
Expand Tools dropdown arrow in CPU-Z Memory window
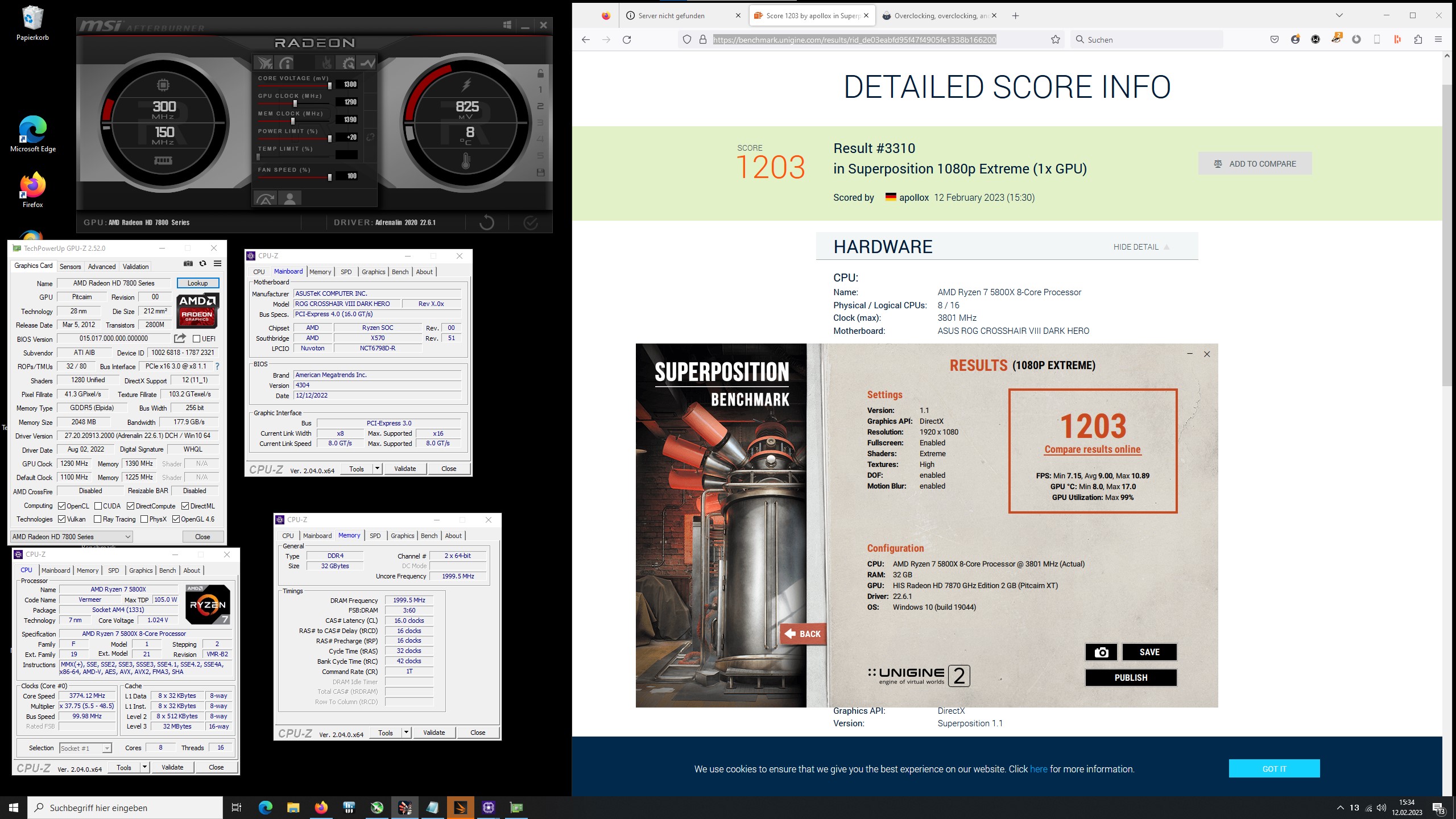(x=406, y=733)
